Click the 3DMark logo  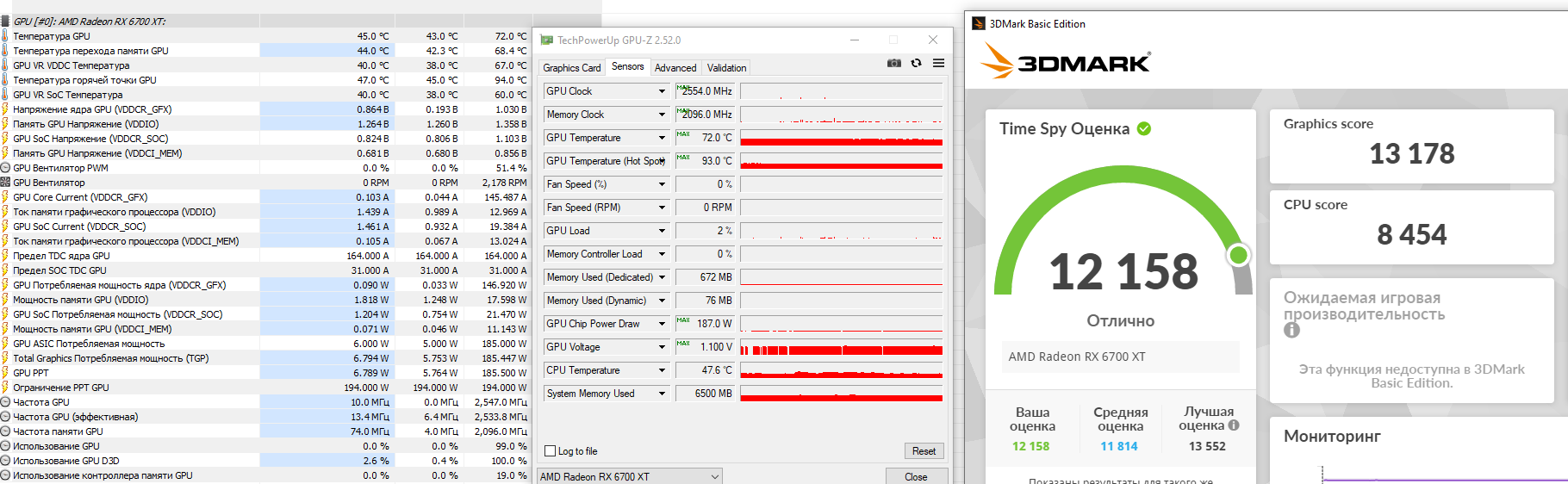click(1067, 61)
